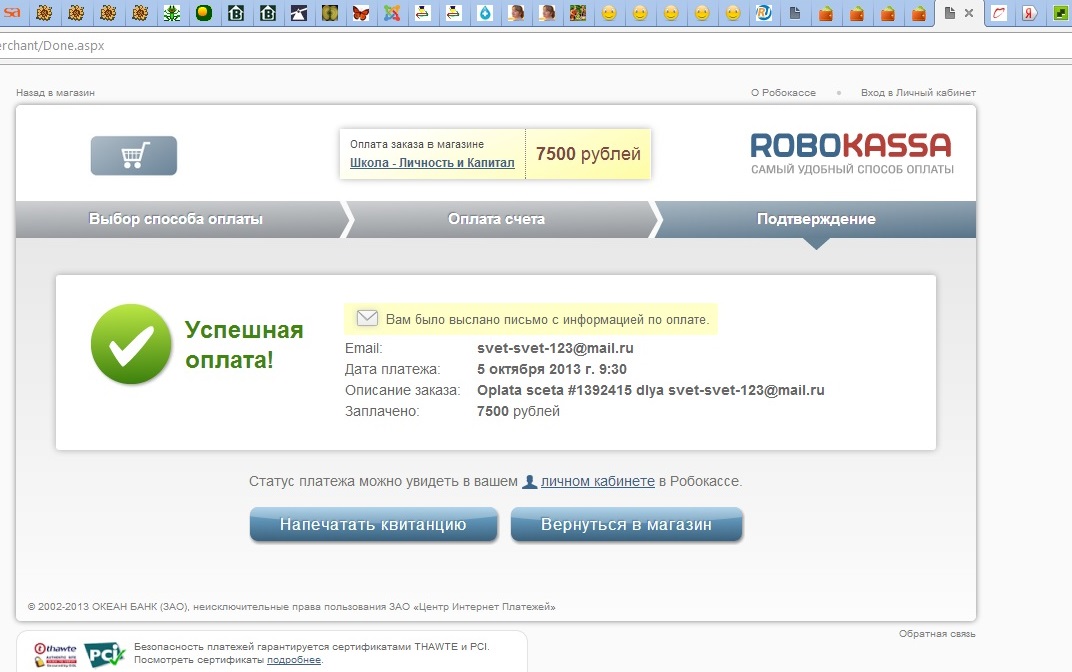Open 'Школа - Личность и Капитал' shop link
The image size is (1072, 672).
click(432, 163)
